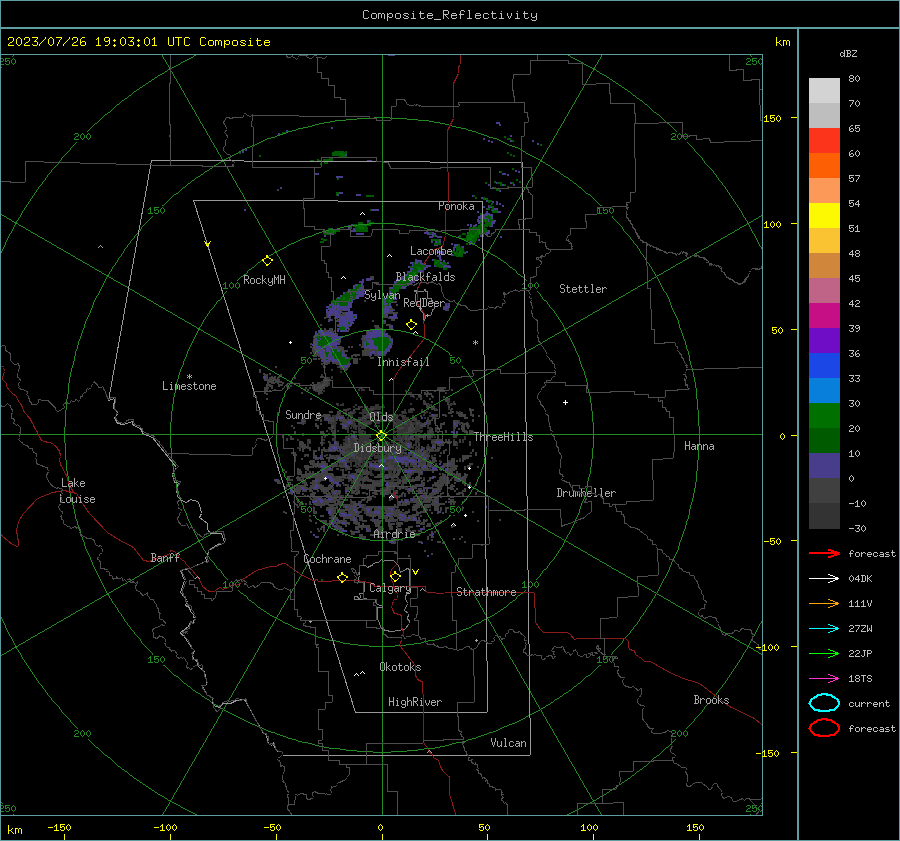900x841 pixels.
Task: Select the 'Hanna' map label
Action: (x=699, y=446)
